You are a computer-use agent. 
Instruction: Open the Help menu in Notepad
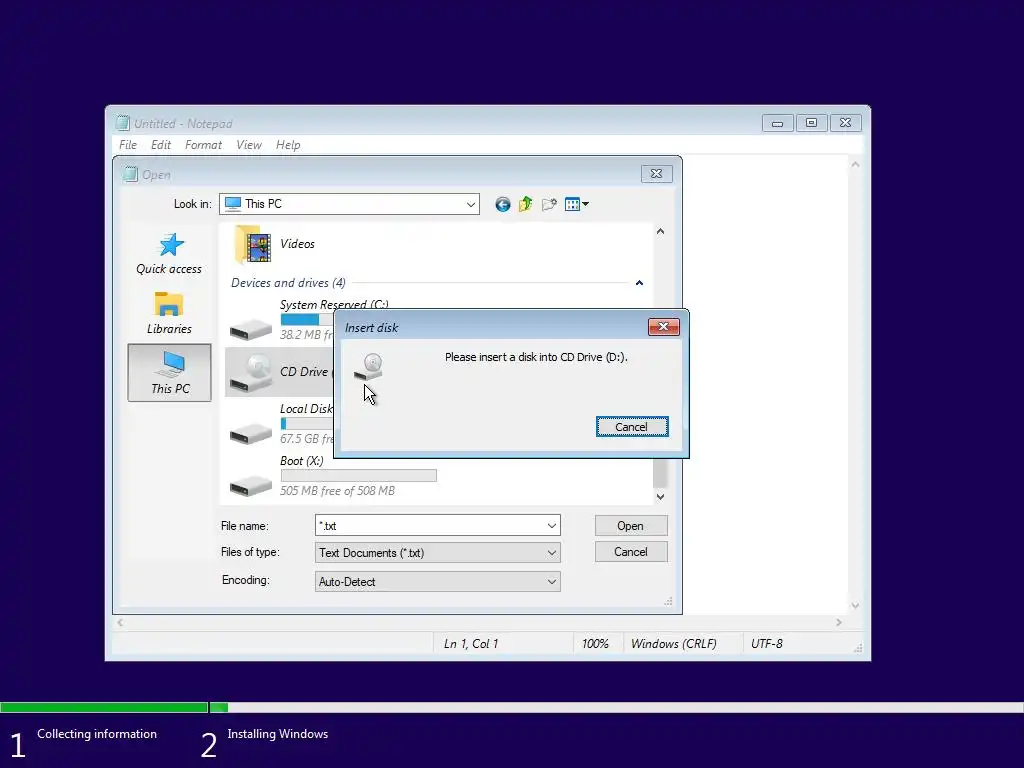click(x=288, y=145)
